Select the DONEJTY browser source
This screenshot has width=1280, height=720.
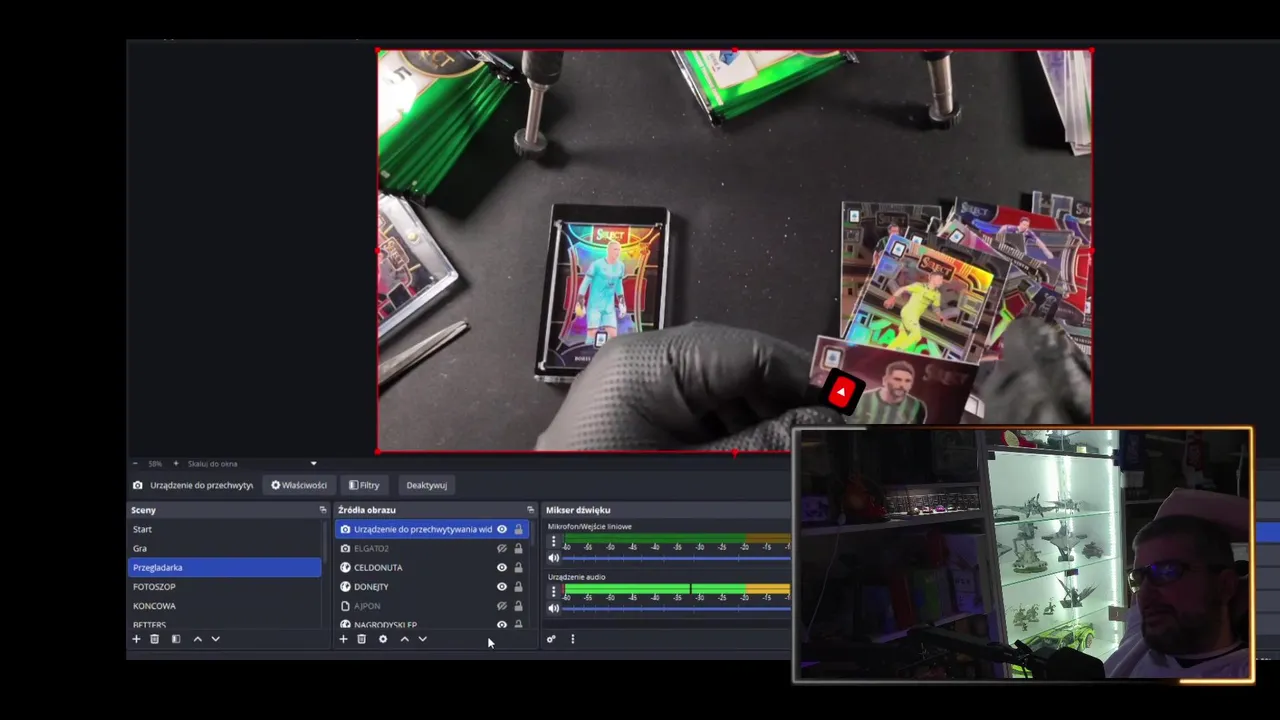(x=432, y=586)
